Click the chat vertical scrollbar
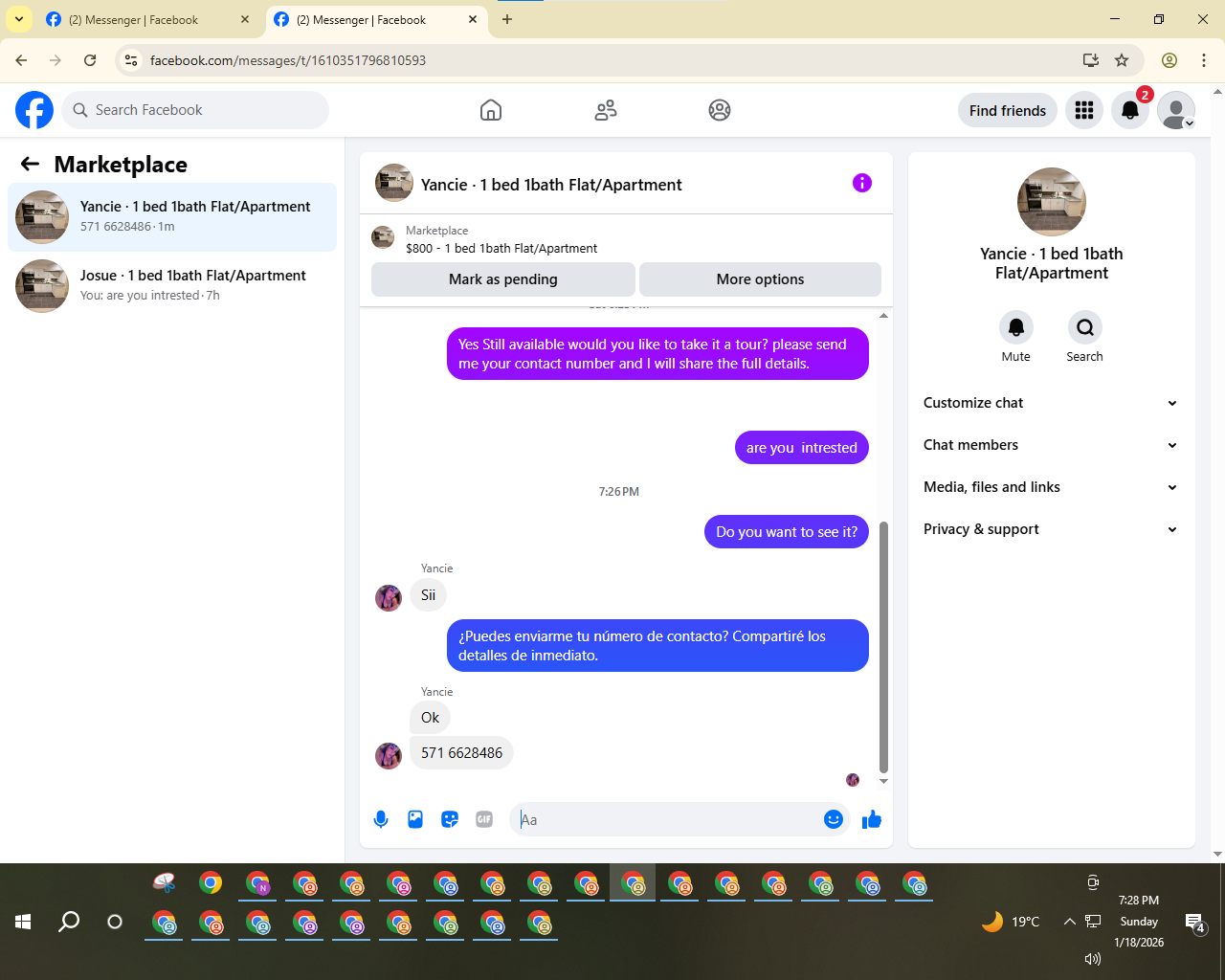 tap(883, 647)
